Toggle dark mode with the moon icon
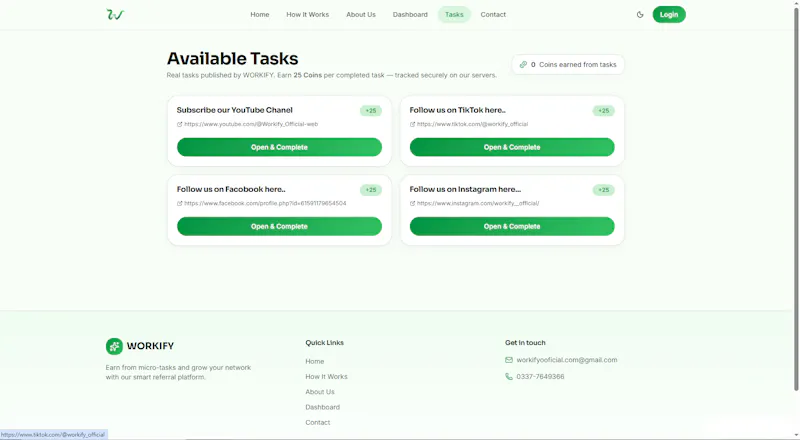Screen dimensions: 800x440 pyautogui.click(x=640, y=15)
